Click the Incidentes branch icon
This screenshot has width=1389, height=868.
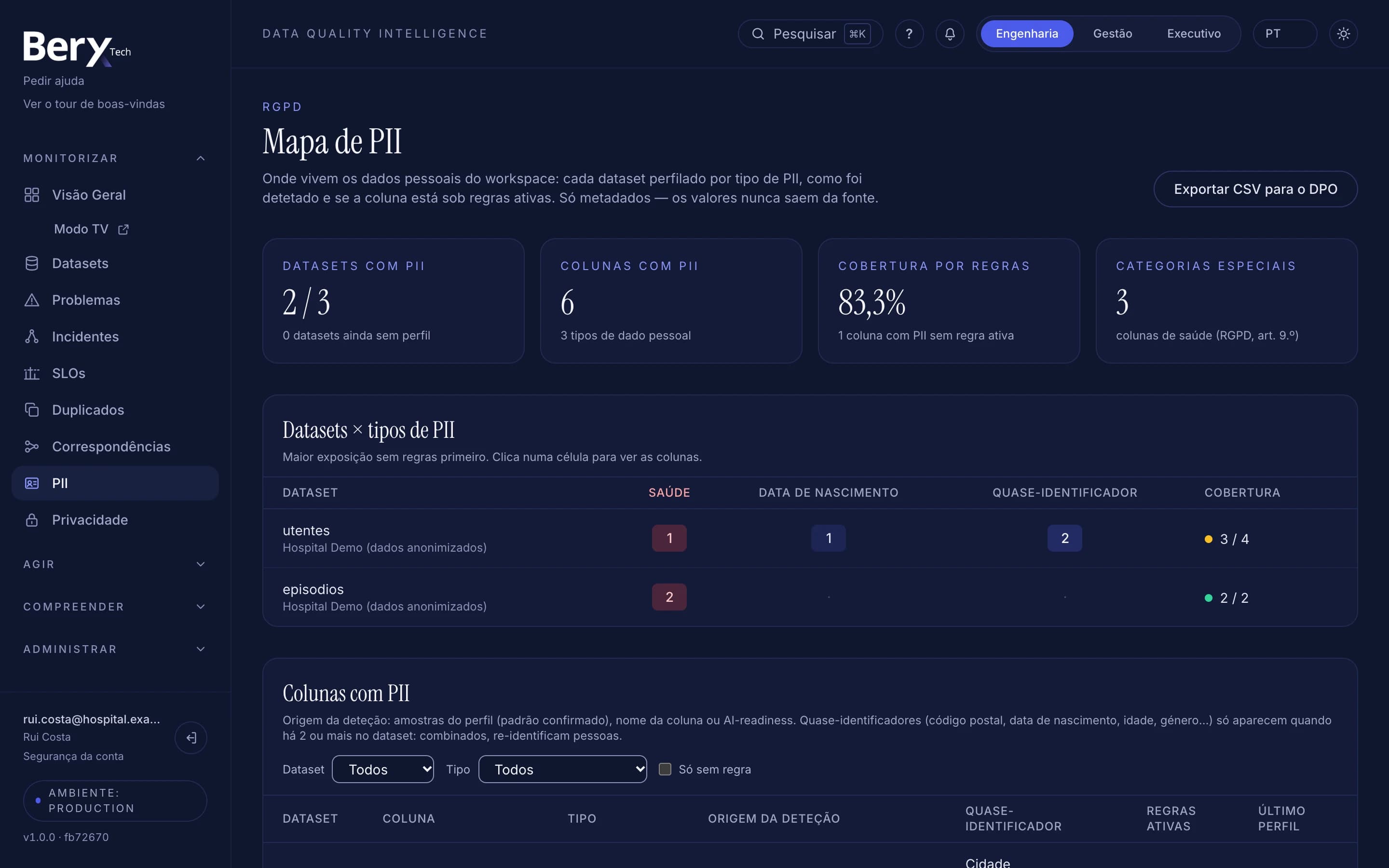[31, 337]
